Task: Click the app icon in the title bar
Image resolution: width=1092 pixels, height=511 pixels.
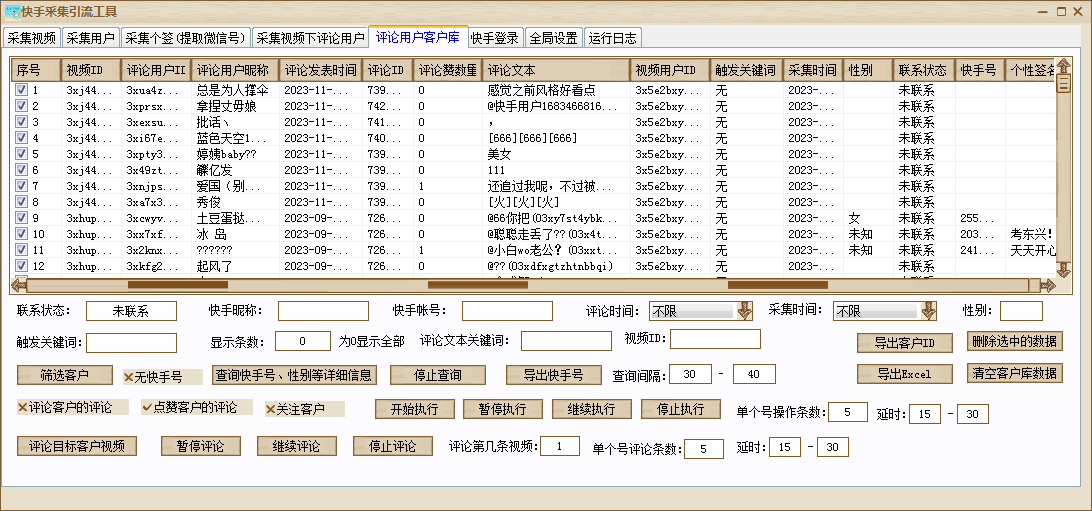Action: pyautogui.click(x=12, y=10)
